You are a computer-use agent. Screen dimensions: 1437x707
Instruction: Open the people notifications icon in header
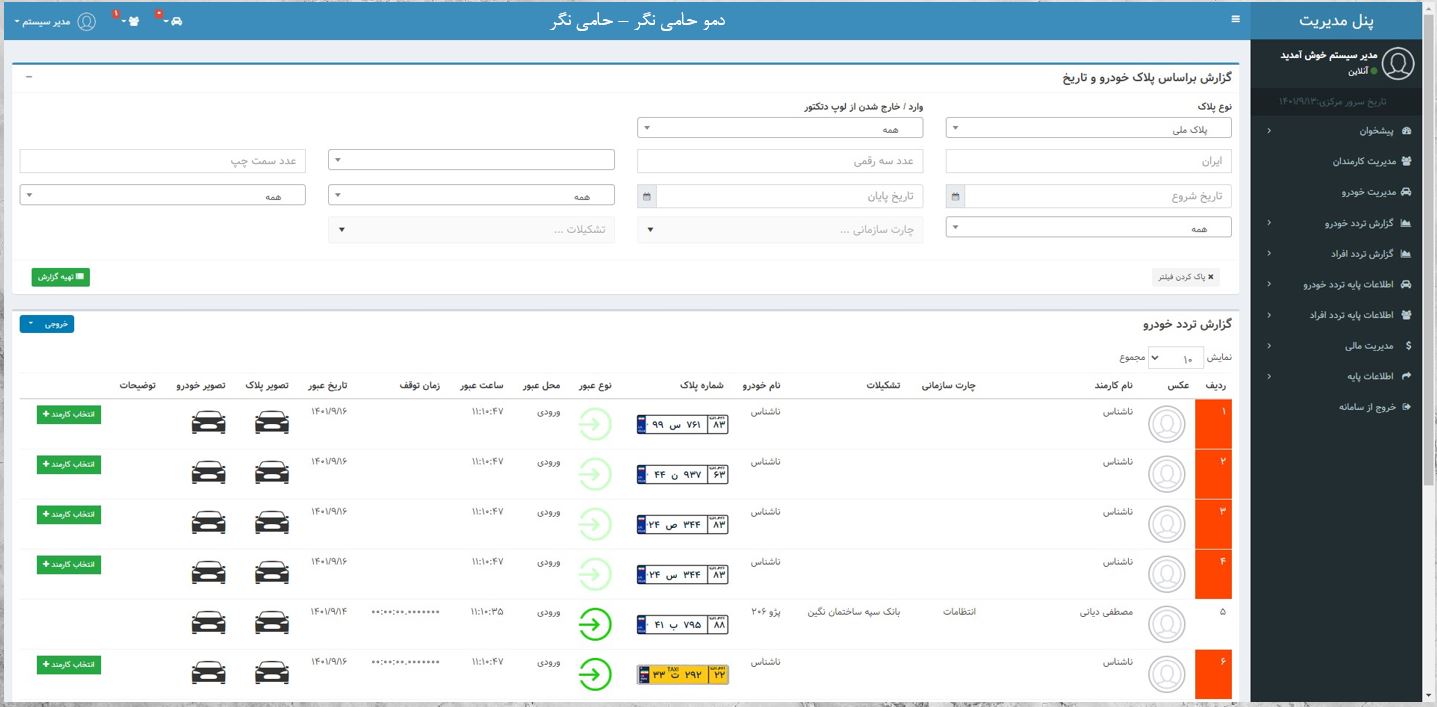(133, 21)
